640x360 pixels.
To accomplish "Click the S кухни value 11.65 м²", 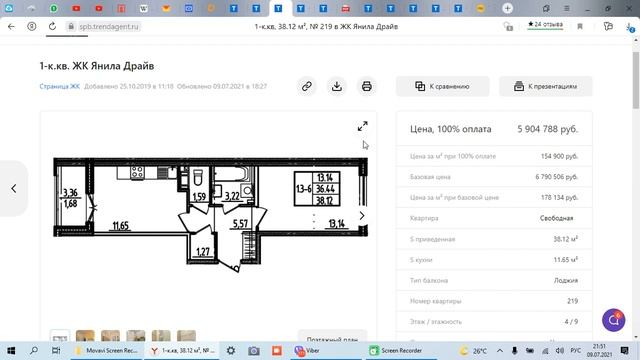I will pos(566,260).
